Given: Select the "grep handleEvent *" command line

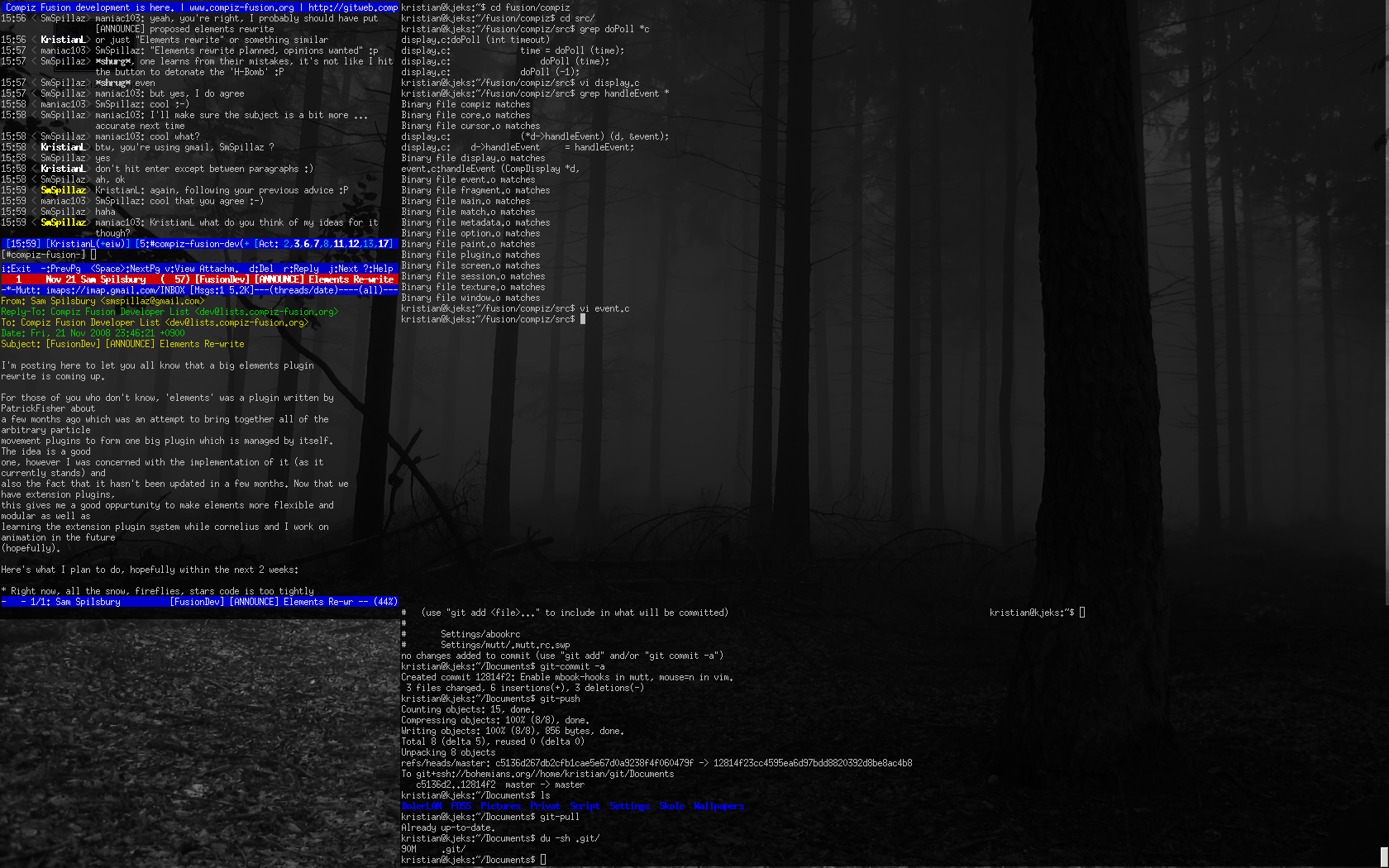Looking at the screenshot, I should 535,93.
